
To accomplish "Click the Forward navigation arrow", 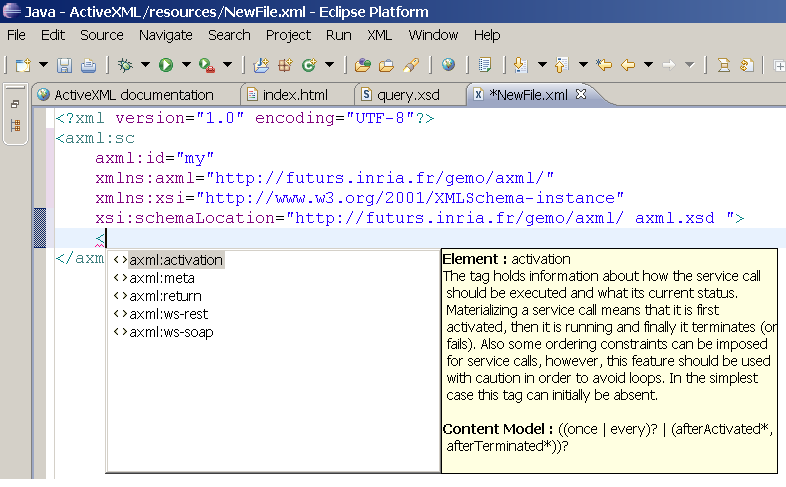I will [x=669, y=65].
